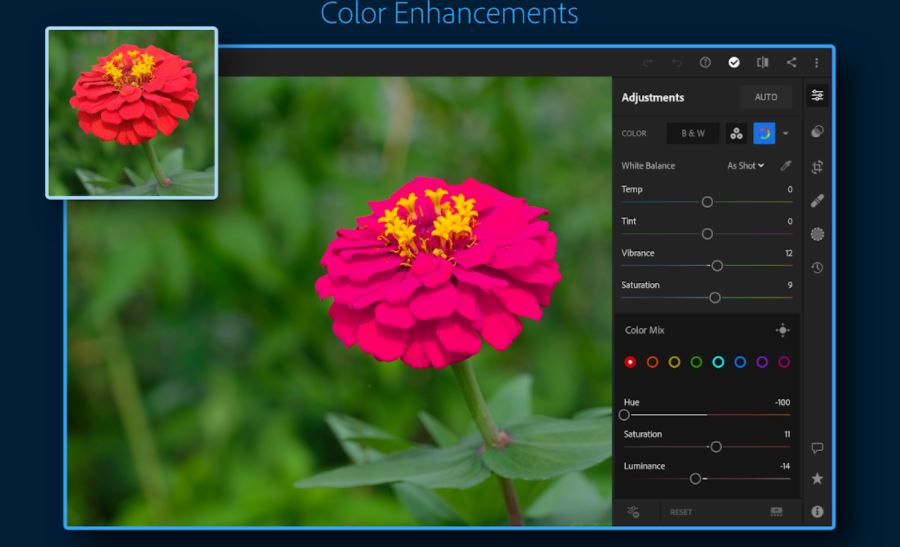The height and width of the screenshot is (547, 900).
Task: Select the blue color channel
Action: [740, 362]
